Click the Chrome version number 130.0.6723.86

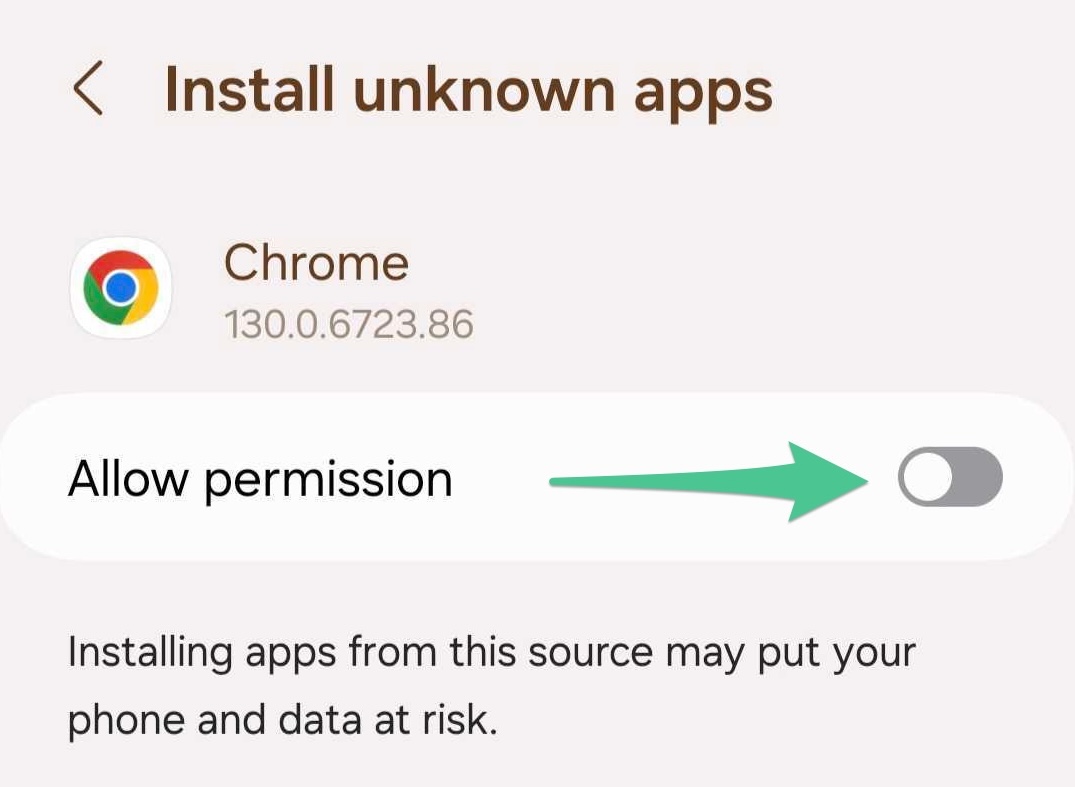point(348,324)
